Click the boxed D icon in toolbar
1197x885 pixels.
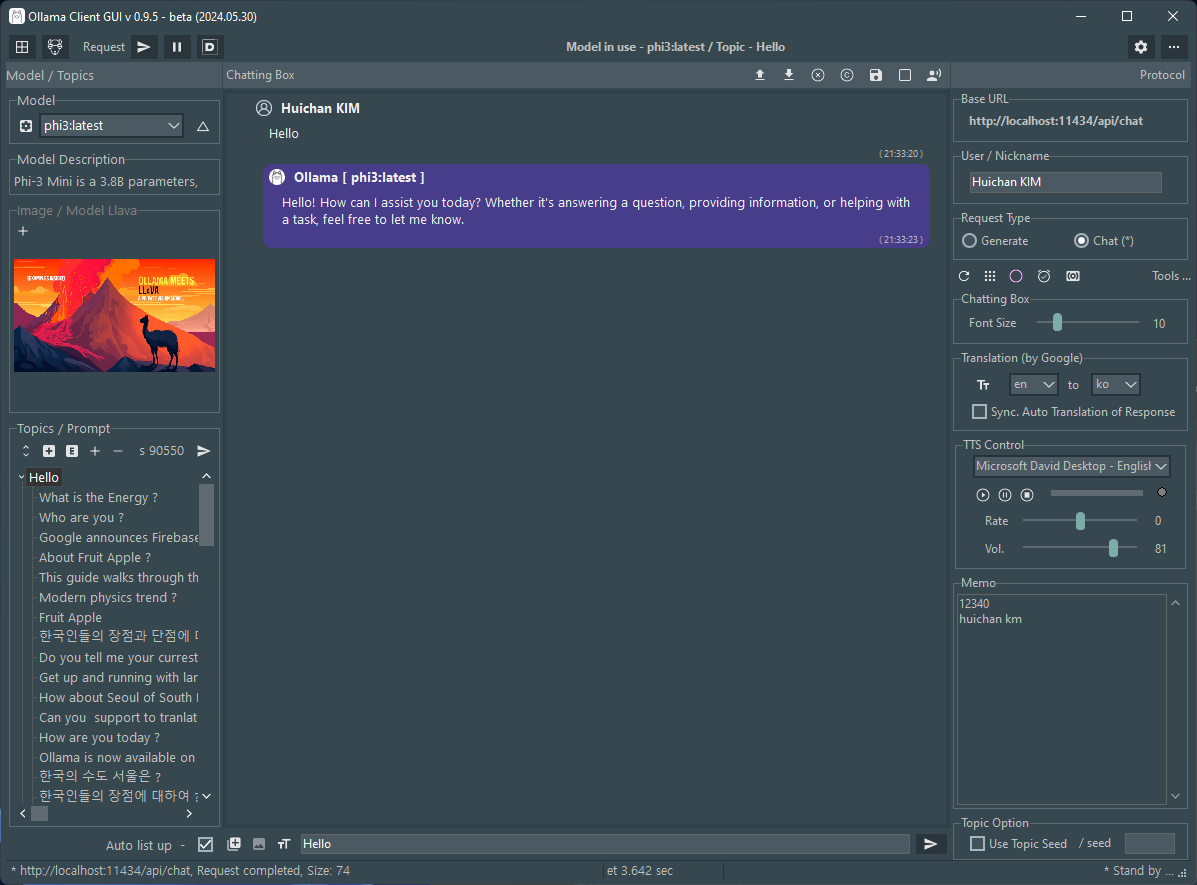click(x=209, y=47)
